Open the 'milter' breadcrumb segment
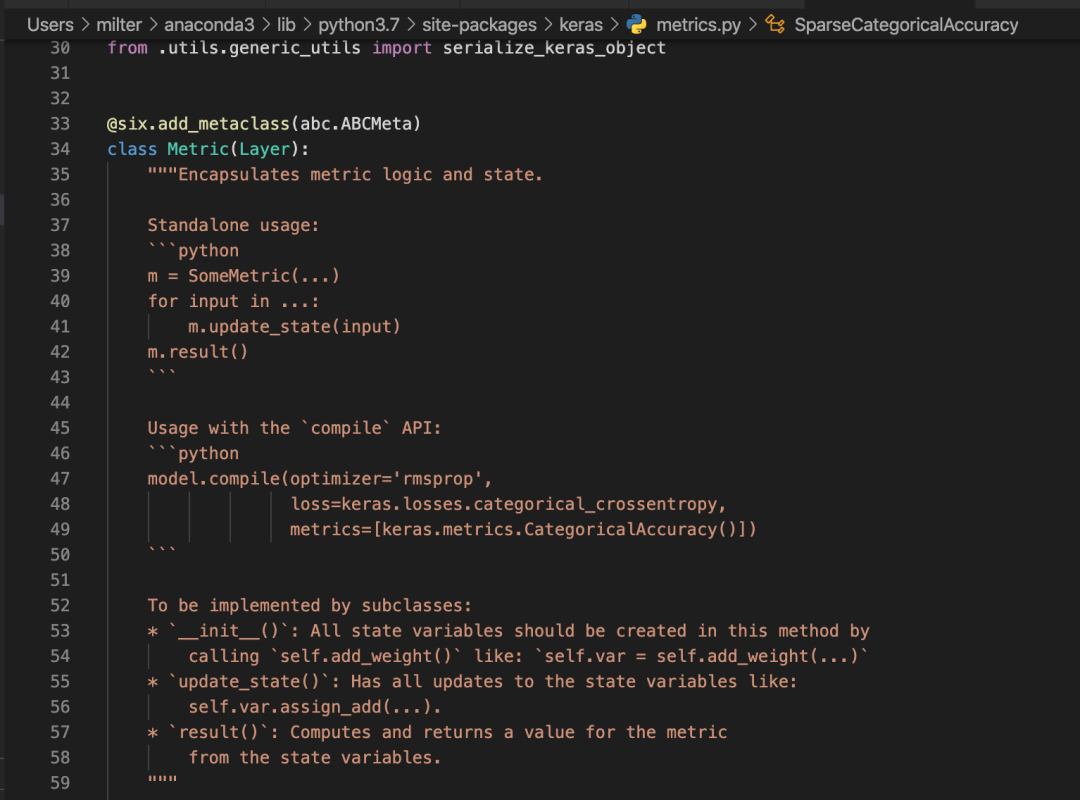This screenshot has height=800, width=1080. point(118,25)
